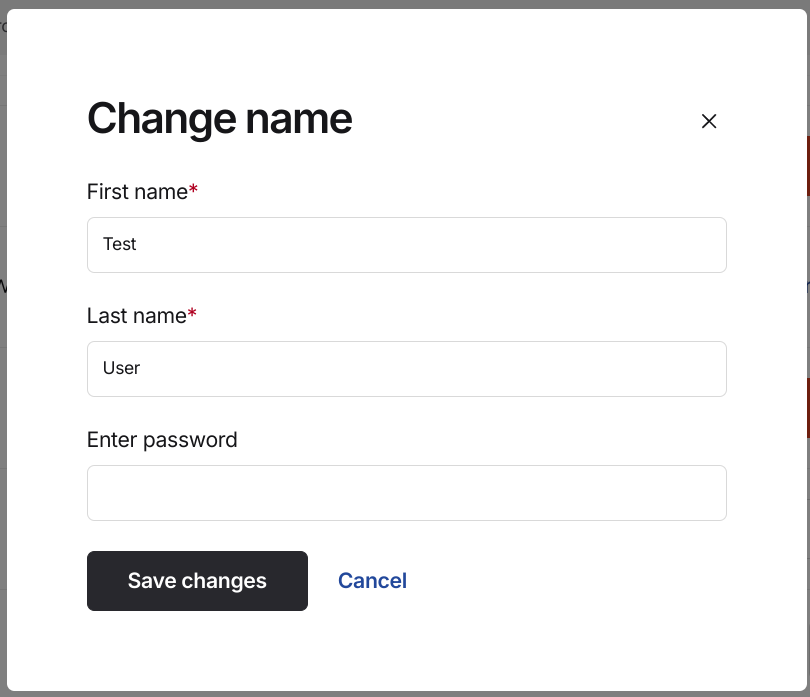Image resolution: width=810 pixels, height=697 pixels.
Task: Click the upper red bar behind the dialog
Action: (x=808, y=165)
